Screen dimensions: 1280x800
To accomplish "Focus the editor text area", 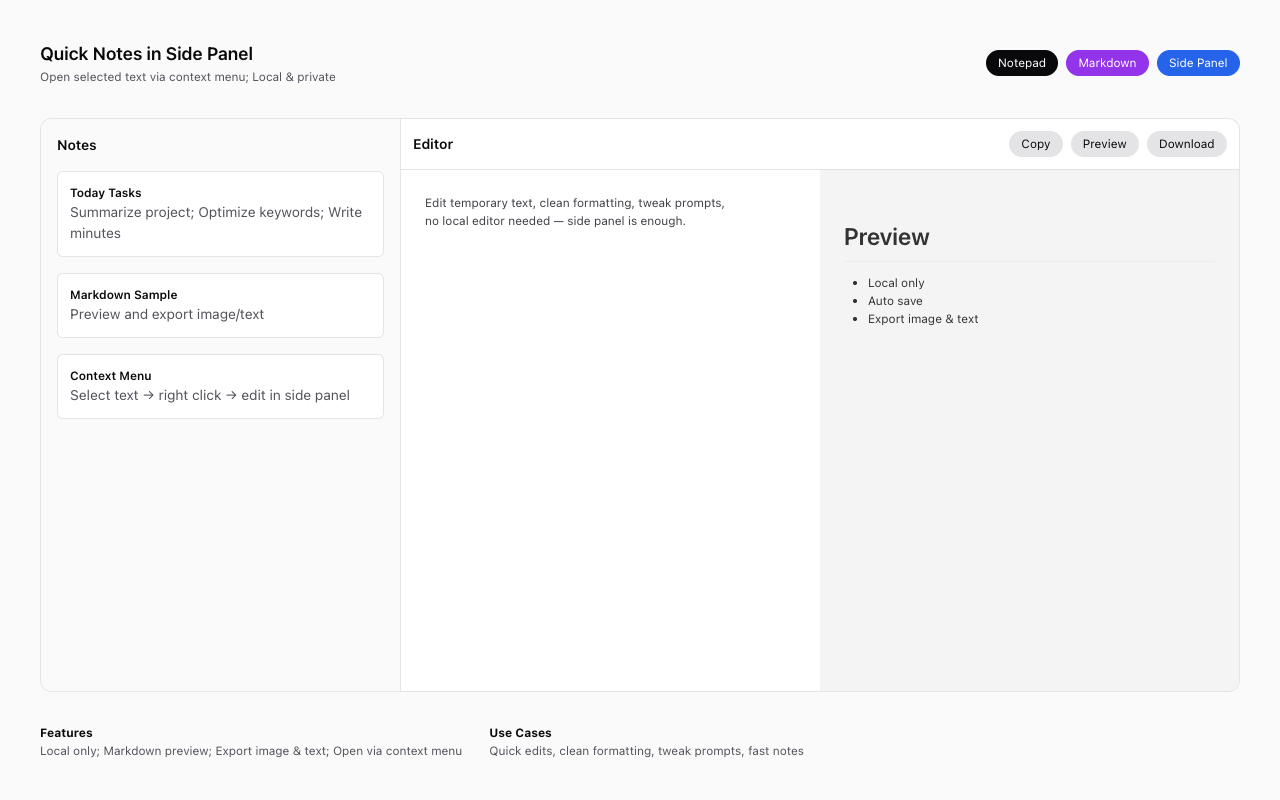I will tap(610, 430).
